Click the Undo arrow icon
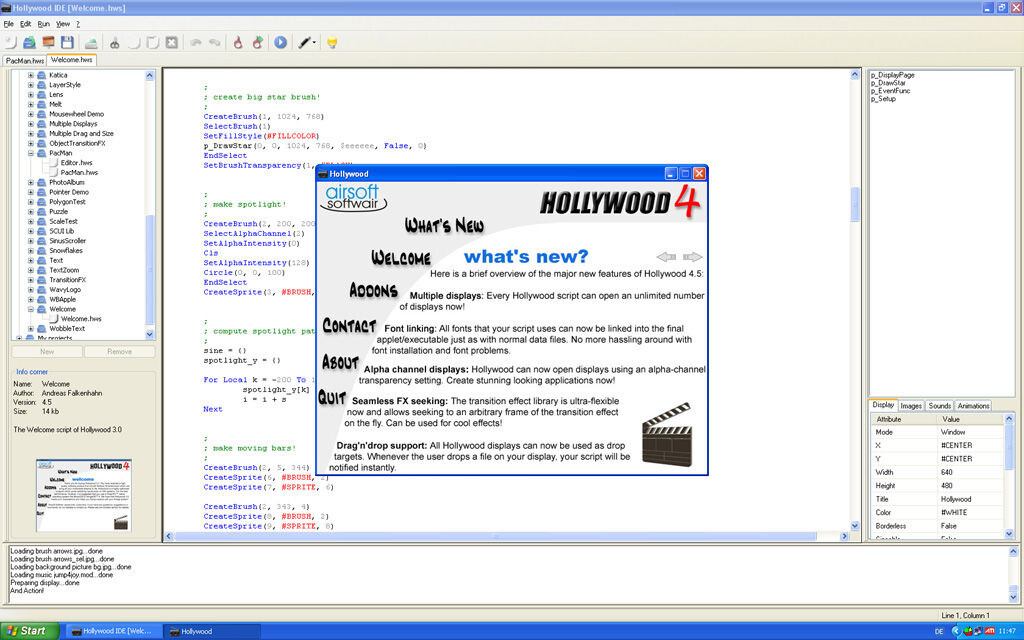Screen dimensions: 1024x640 tap(196, 42)
